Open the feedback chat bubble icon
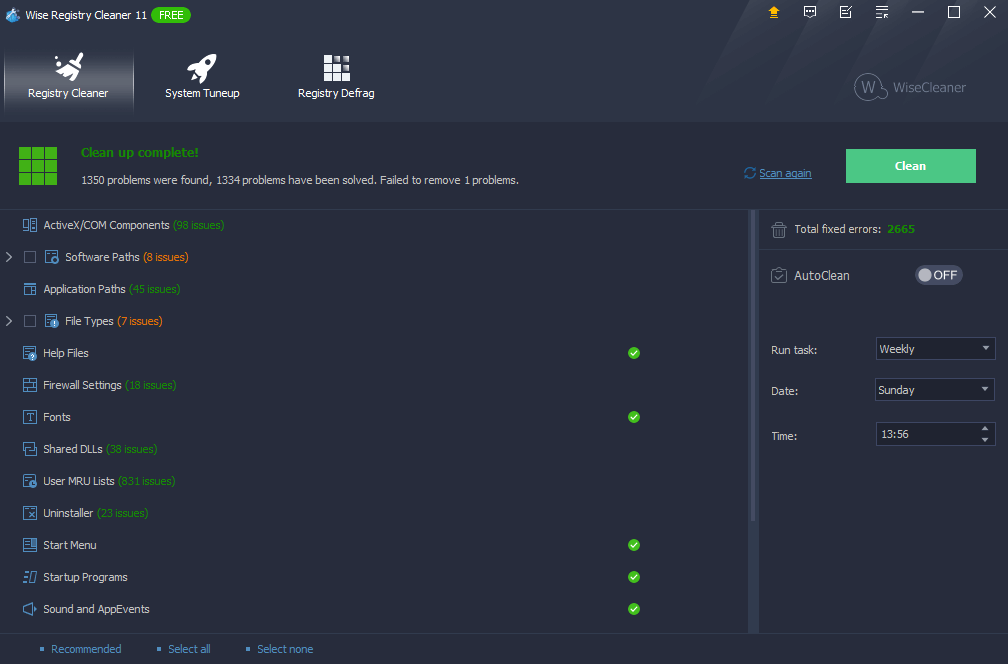 (x=810, y=12)
